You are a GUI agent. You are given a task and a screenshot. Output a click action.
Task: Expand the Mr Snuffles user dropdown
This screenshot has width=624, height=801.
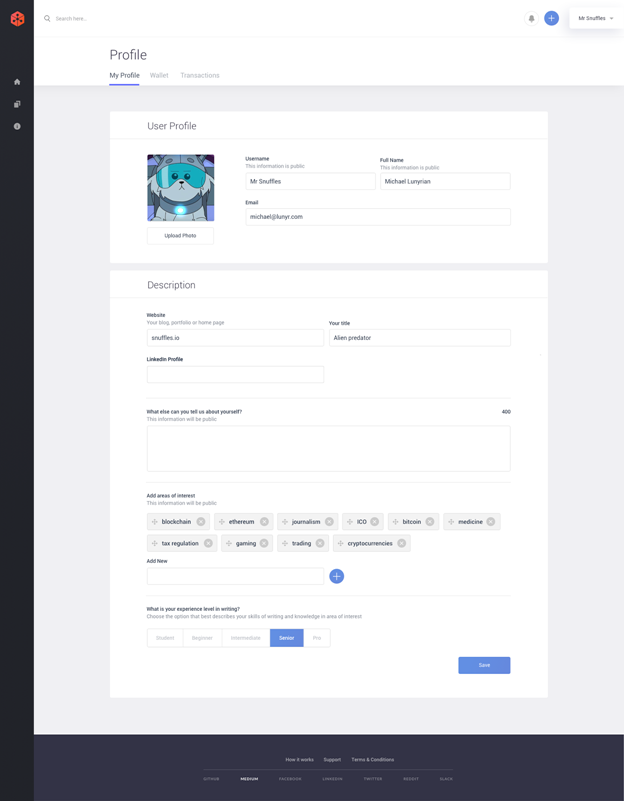coord(595,18)
